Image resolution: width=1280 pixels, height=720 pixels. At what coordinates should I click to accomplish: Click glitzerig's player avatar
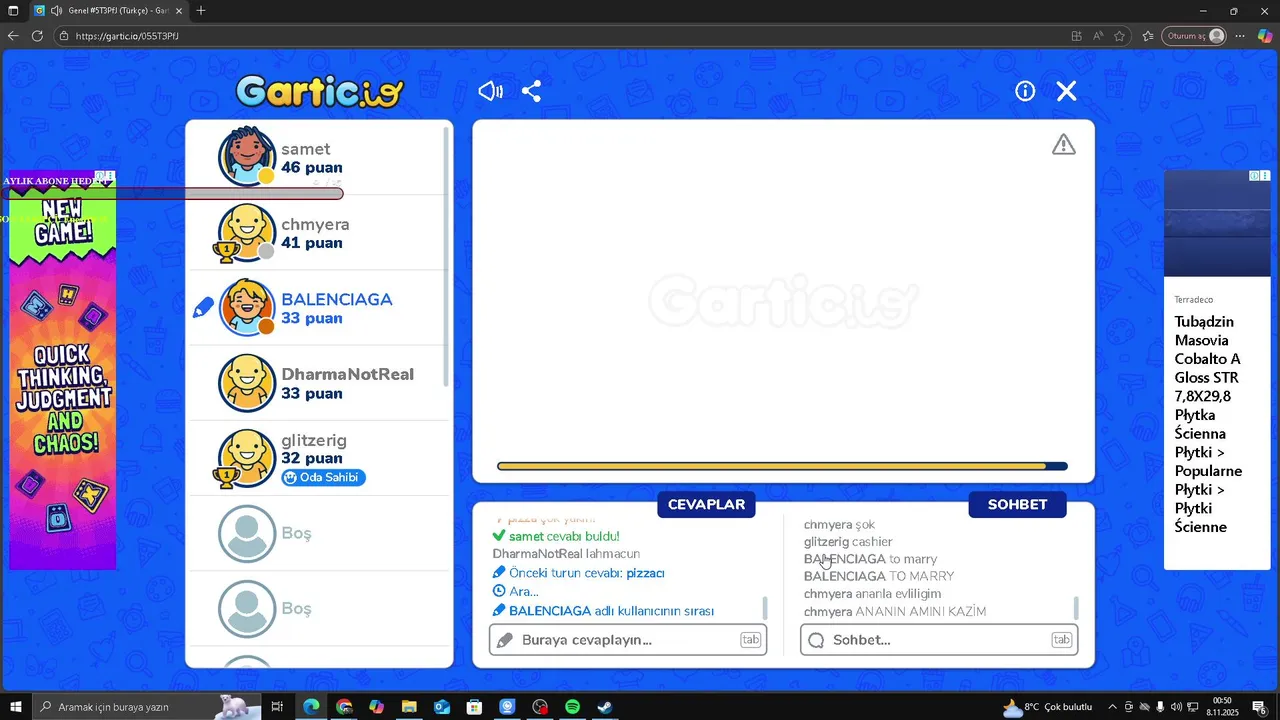click(246, 458)
